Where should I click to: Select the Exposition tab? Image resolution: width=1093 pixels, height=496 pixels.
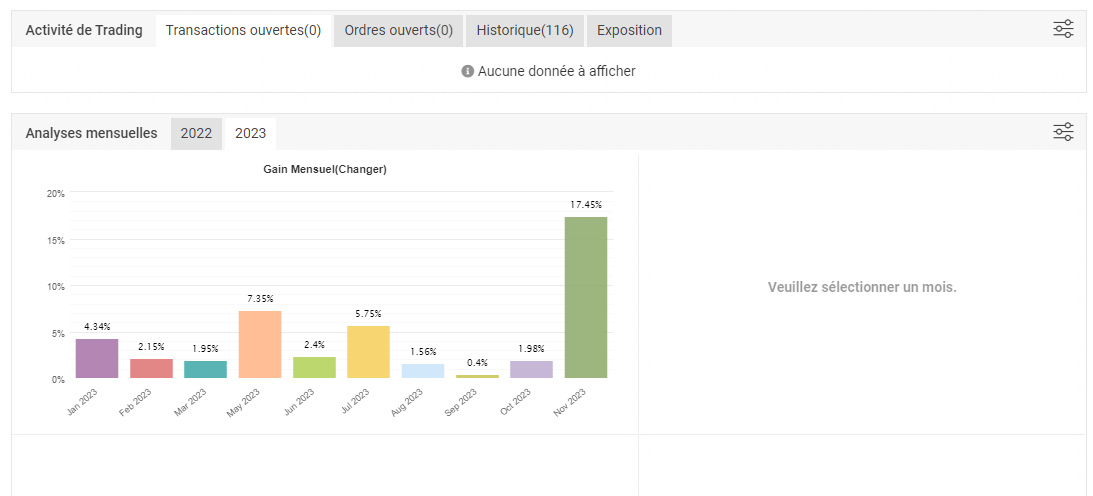click(629, 30)
